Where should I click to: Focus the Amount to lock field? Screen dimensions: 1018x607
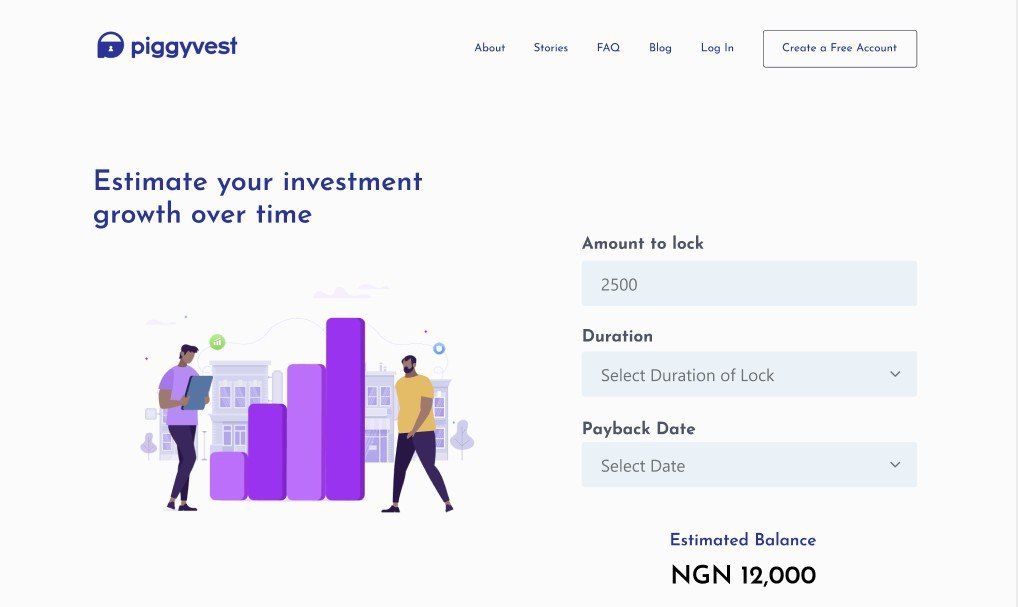(x=749, y=284)
